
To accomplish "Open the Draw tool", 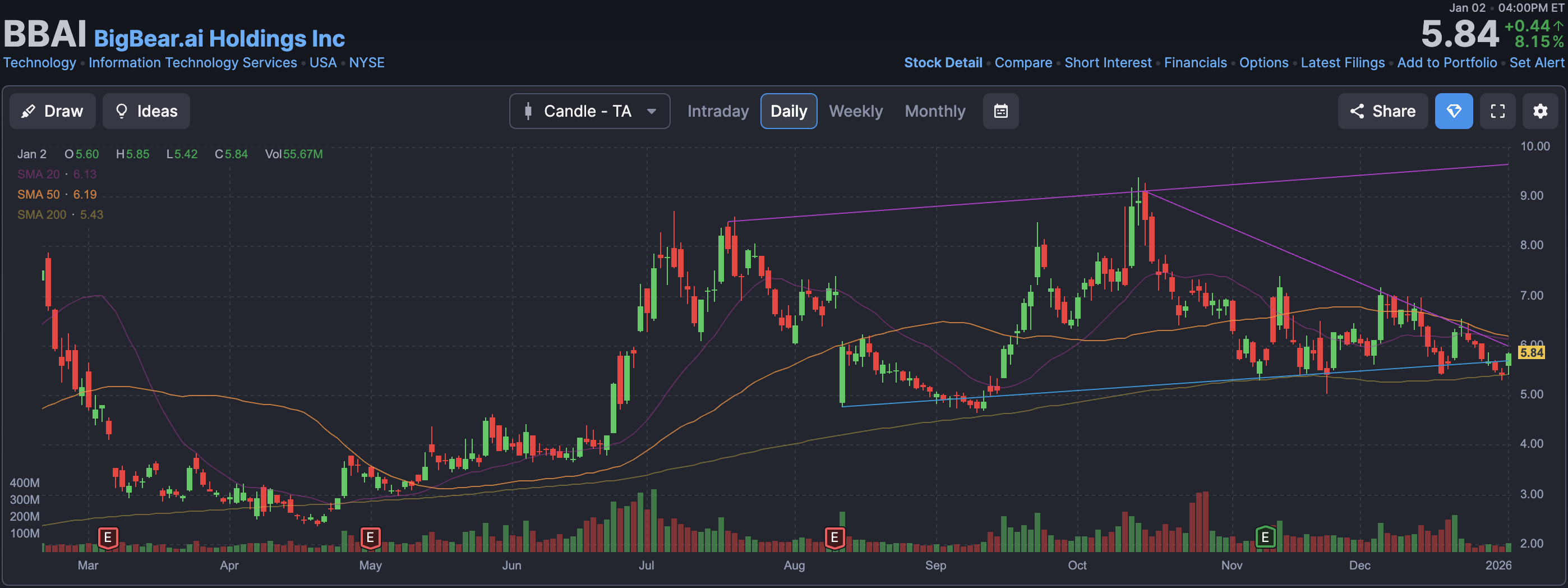I will pyautogui.click(x=52, y=111).
